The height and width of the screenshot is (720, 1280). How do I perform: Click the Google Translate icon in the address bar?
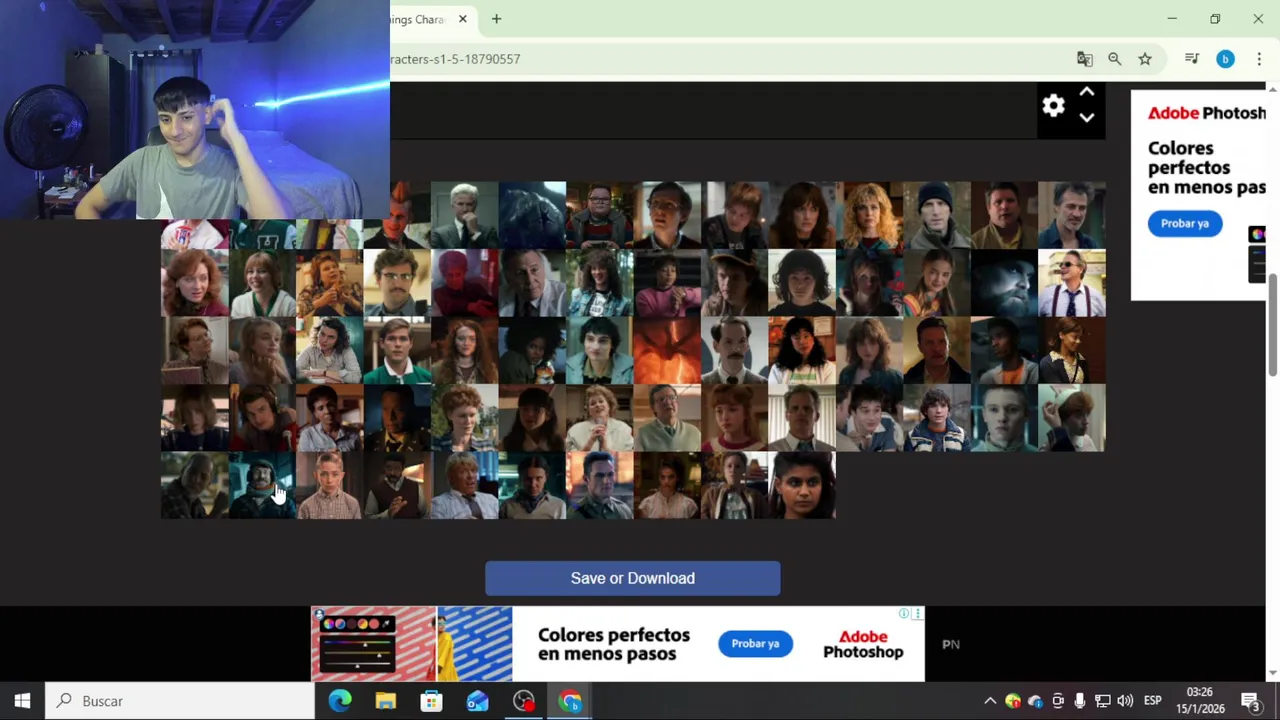click(x=1084, y=59)
